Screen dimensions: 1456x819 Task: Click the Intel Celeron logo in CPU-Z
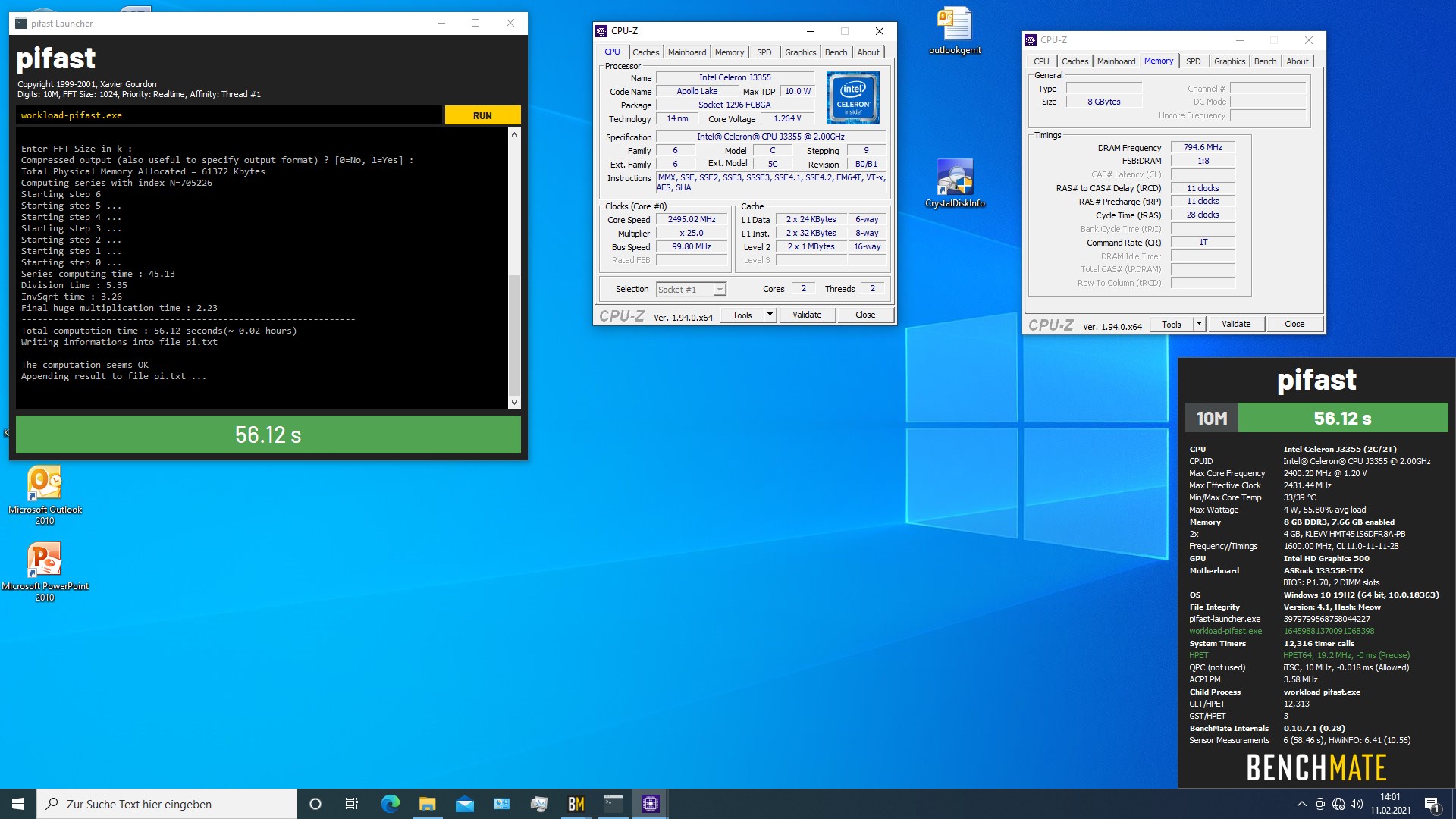pyautogui.click(x=853, y=98)
